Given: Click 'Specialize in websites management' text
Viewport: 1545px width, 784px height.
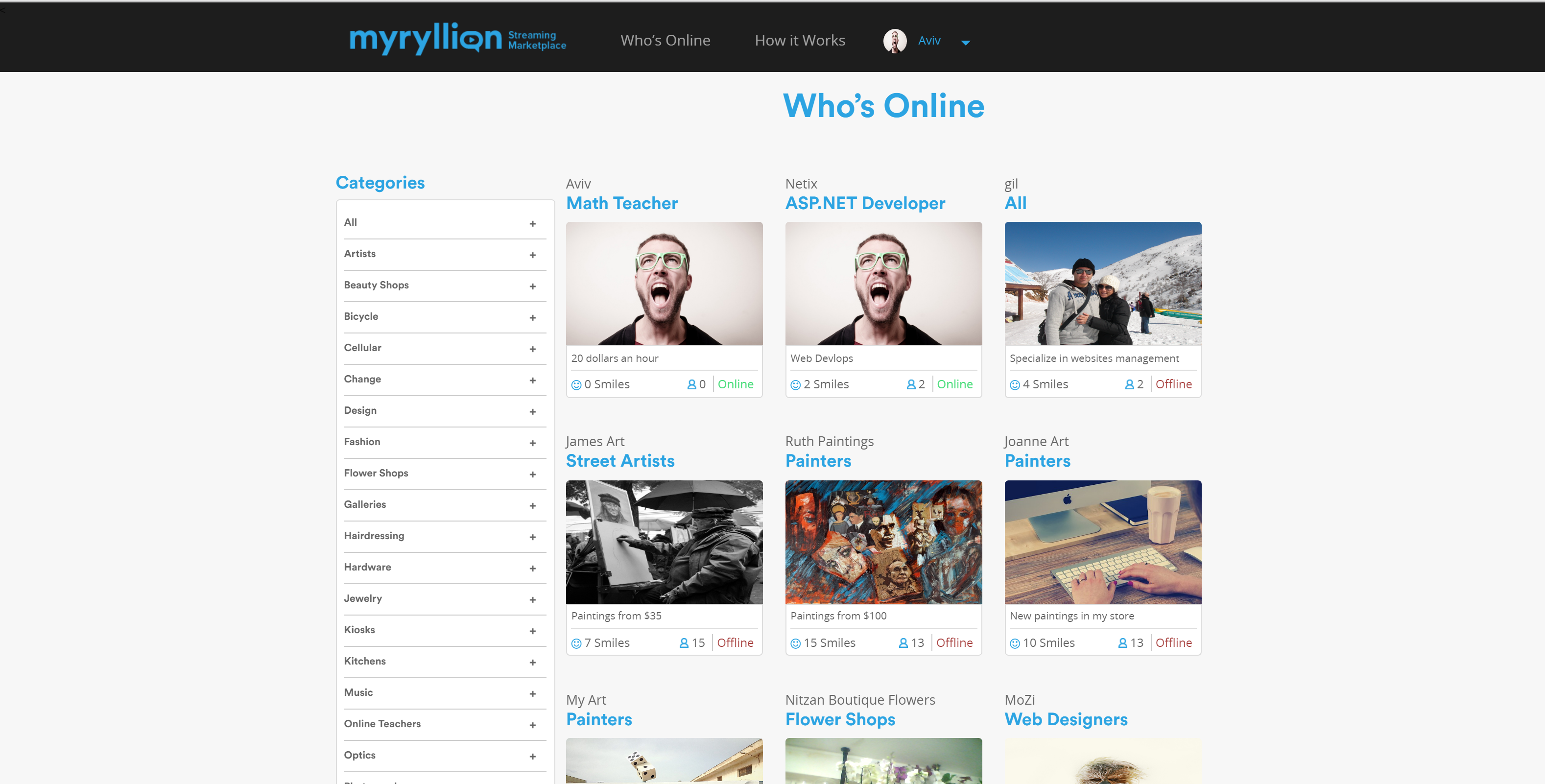Looking at the screenshot, I should [x=1094, y=358].
